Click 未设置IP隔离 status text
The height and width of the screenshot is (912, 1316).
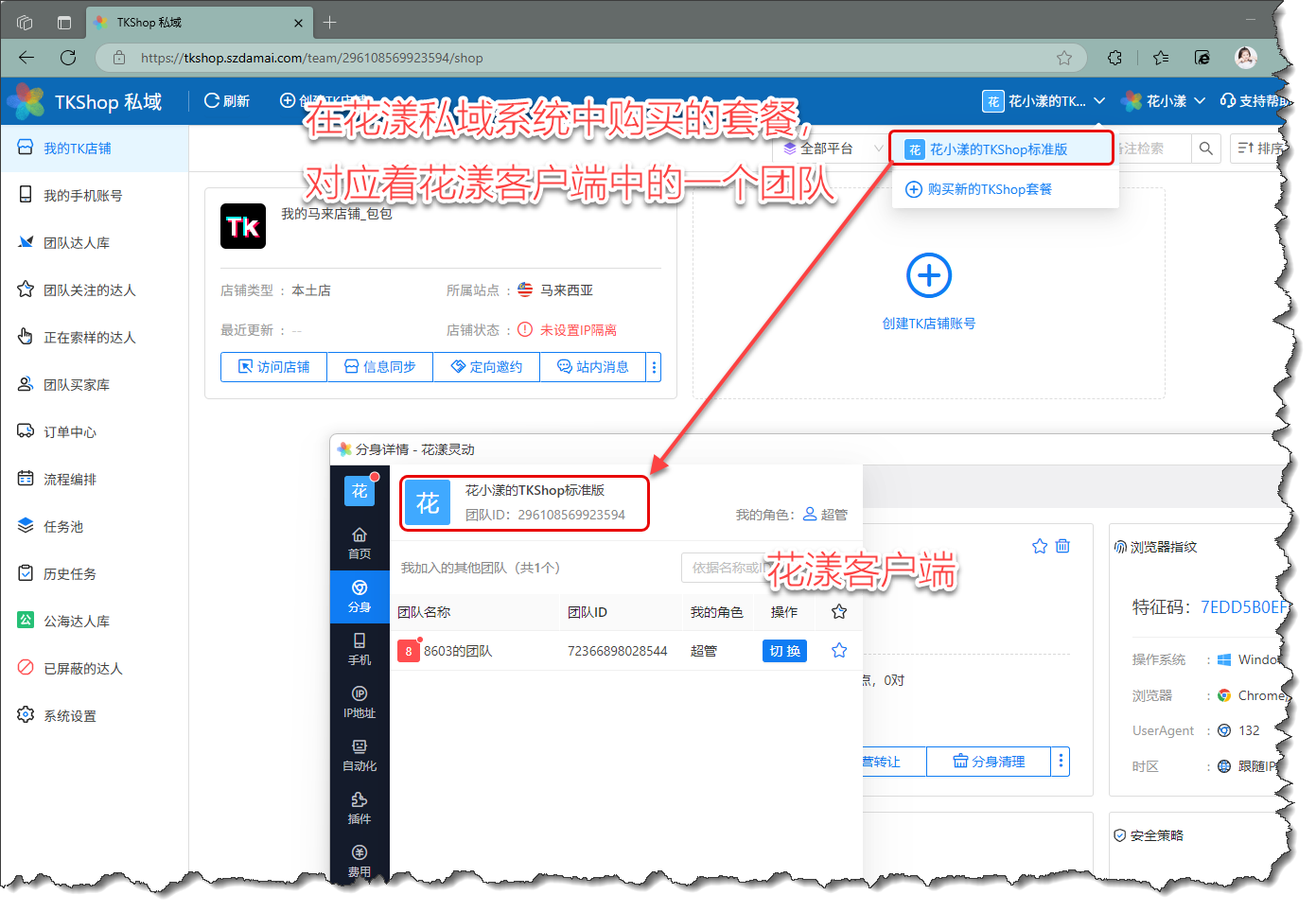578,330
